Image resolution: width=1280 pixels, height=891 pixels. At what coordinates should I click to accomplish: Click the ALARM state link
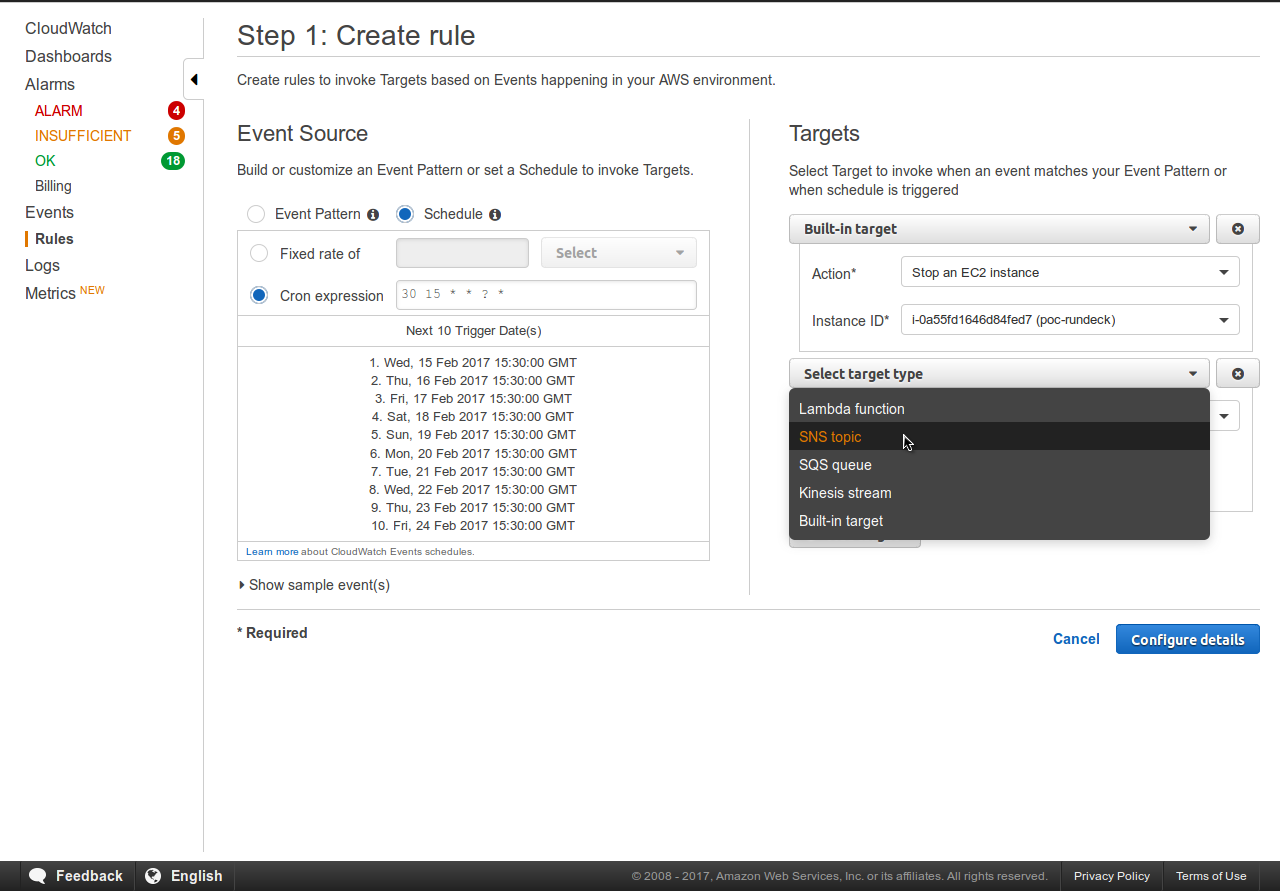59,111
